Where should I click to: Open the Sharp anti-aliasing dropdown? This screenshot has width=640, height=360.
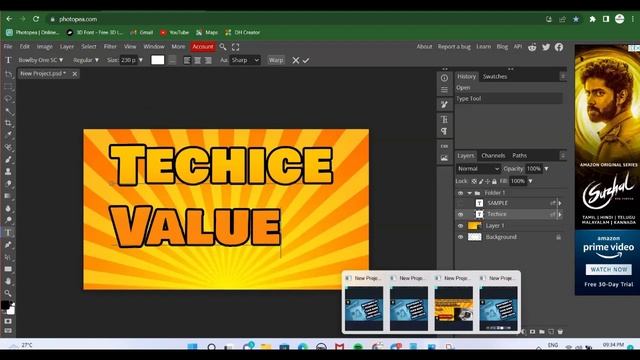[245, 60]
